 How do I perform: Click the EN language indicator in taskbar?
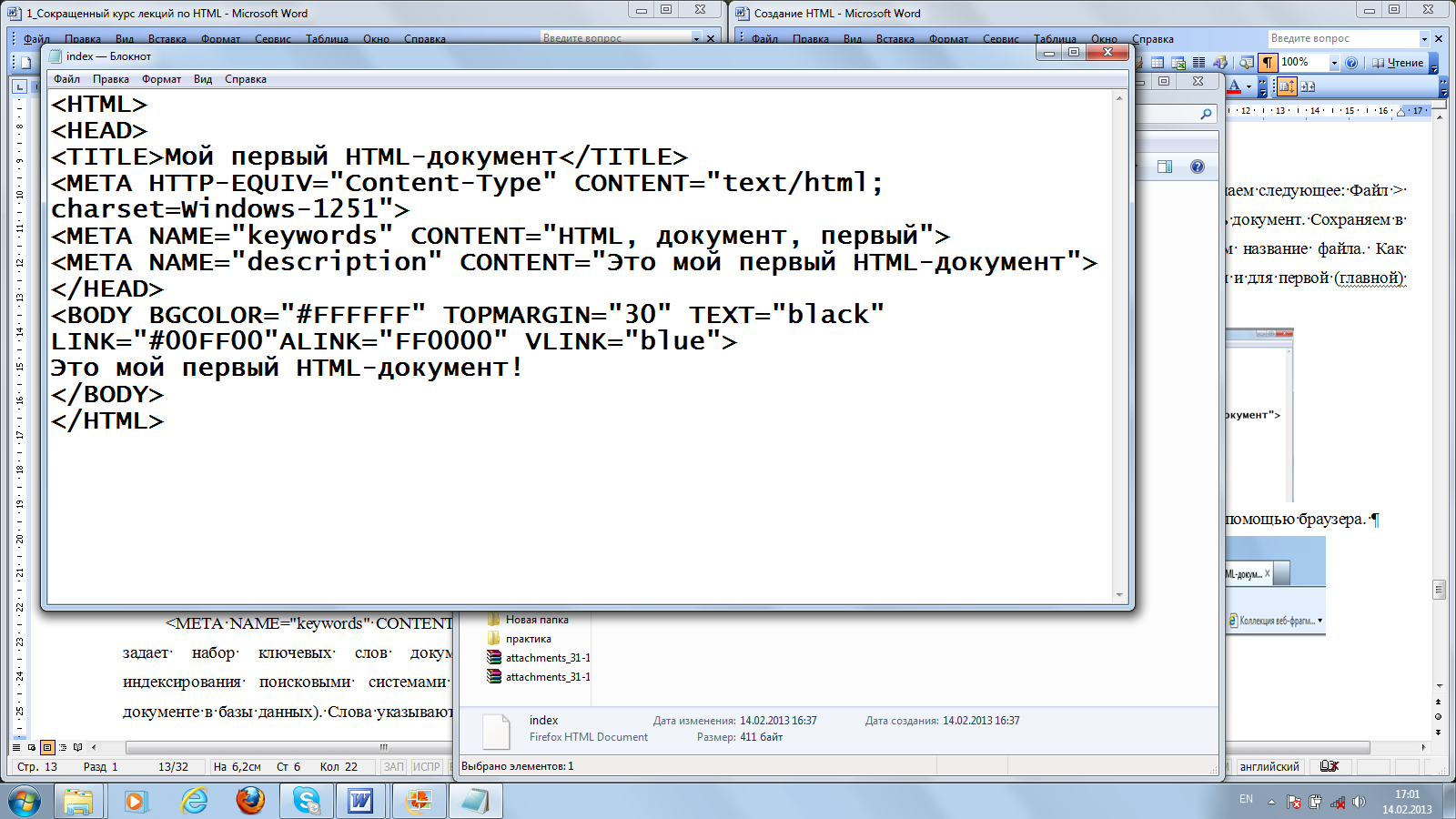pos(1246,800)
